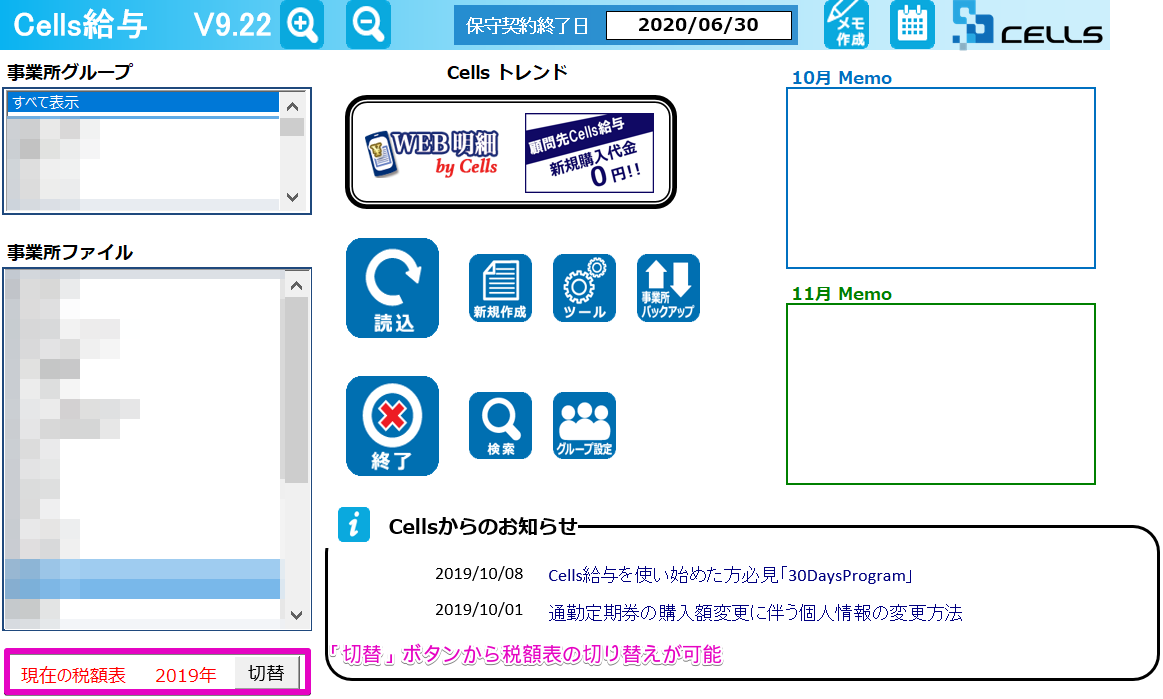Click scroll down arrow of 事業所グループ list

coord(292,197)
